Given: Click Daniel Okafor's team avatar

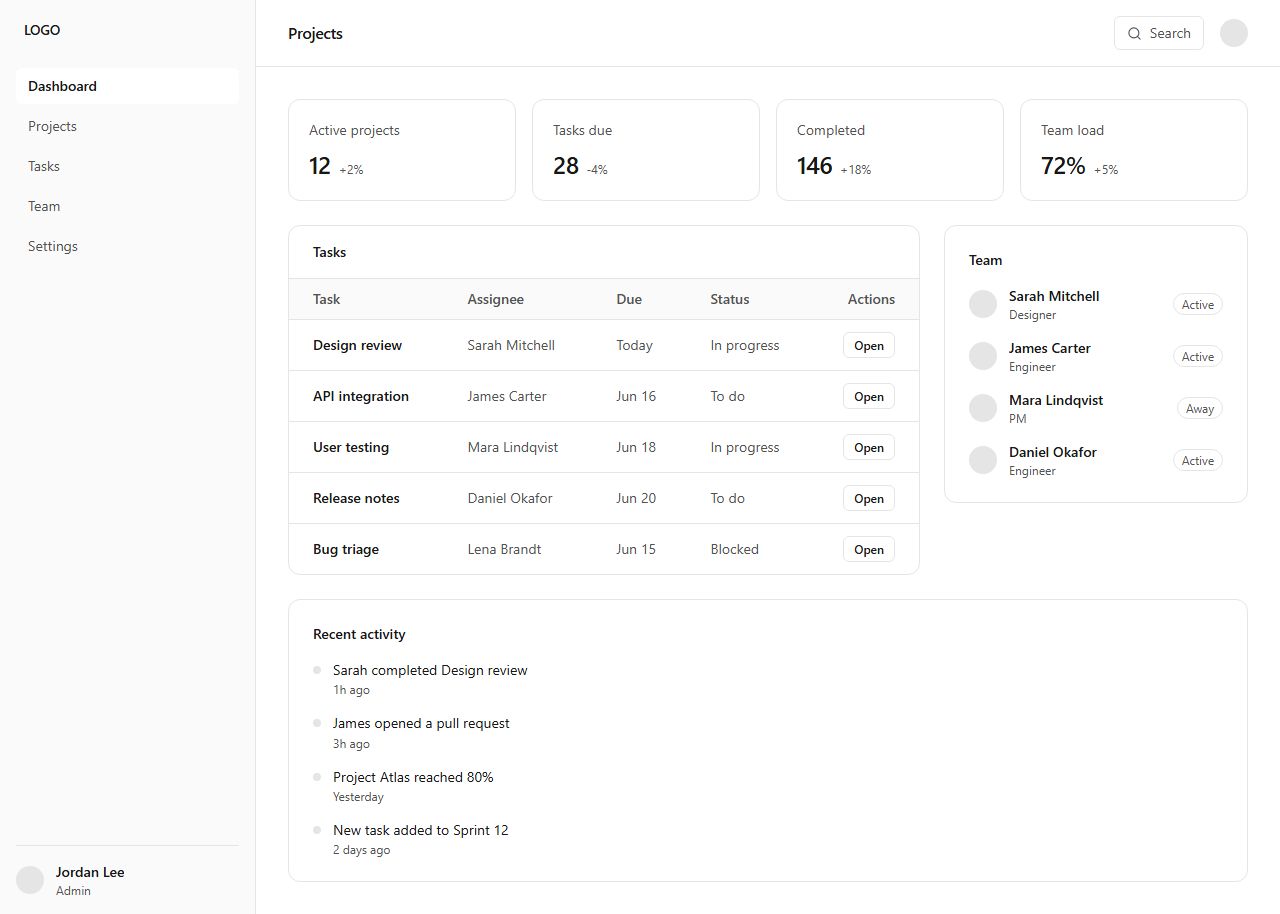Looking at the screenshot, I should (x=983, y=460).
